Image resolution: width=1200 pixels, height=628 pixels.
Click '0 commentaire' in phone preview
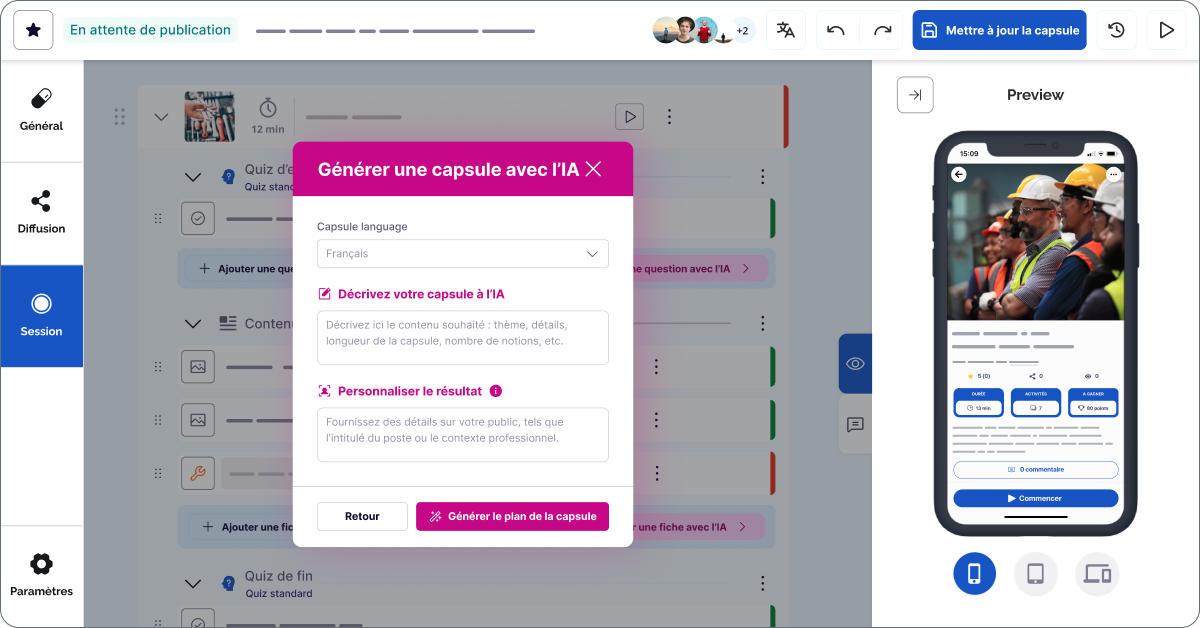click(x=1035, y=469)
